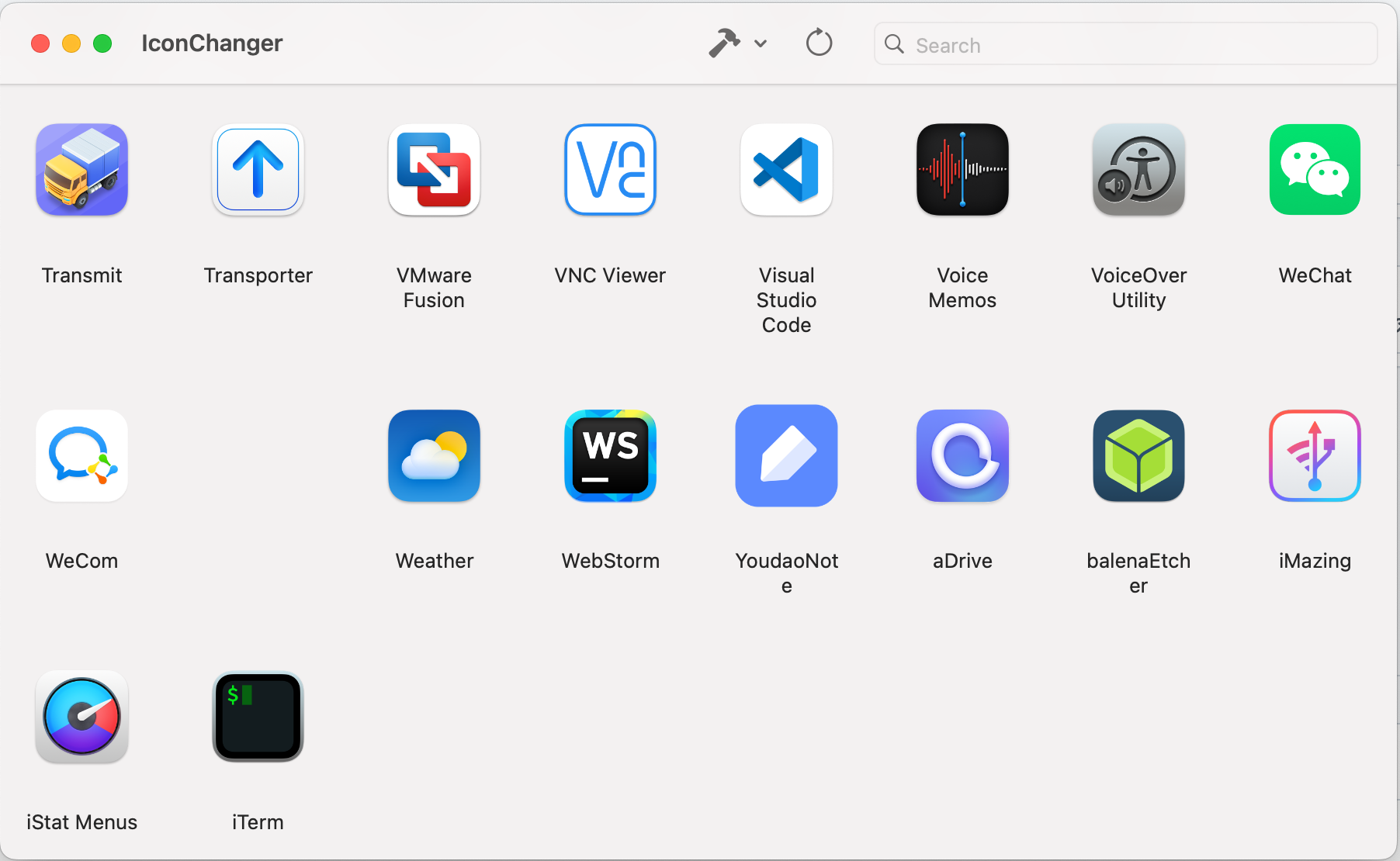Click the hammer tools icon

coord(725,43)
